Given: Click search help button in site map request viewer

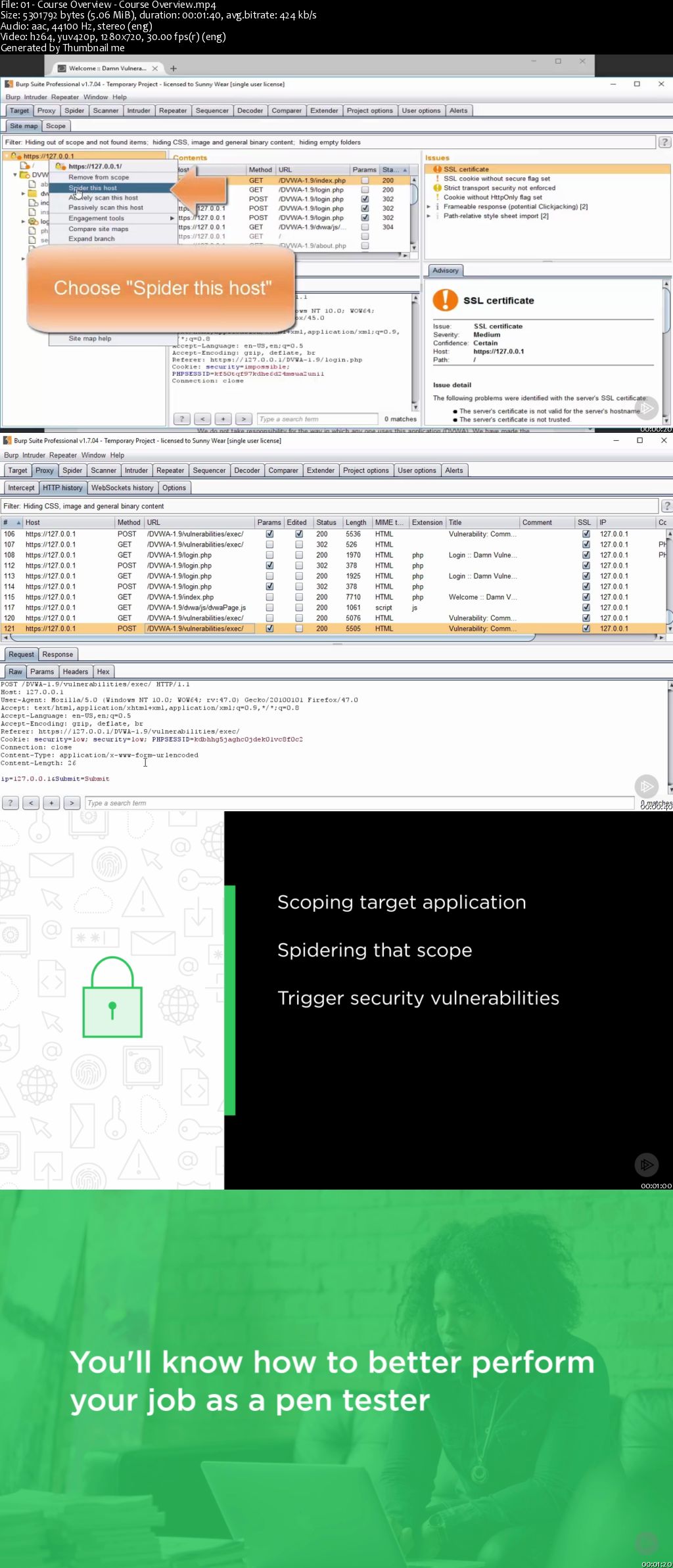Looking at the screenshot, I should pyautogui.click(x=182, y=418).
